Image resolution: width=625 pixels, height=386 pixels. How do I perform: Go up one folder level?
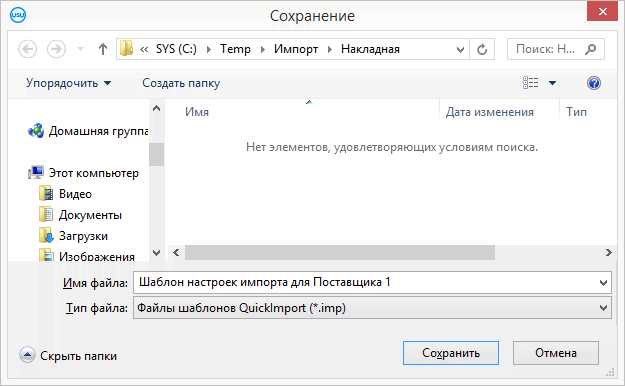tap(103, 49)
